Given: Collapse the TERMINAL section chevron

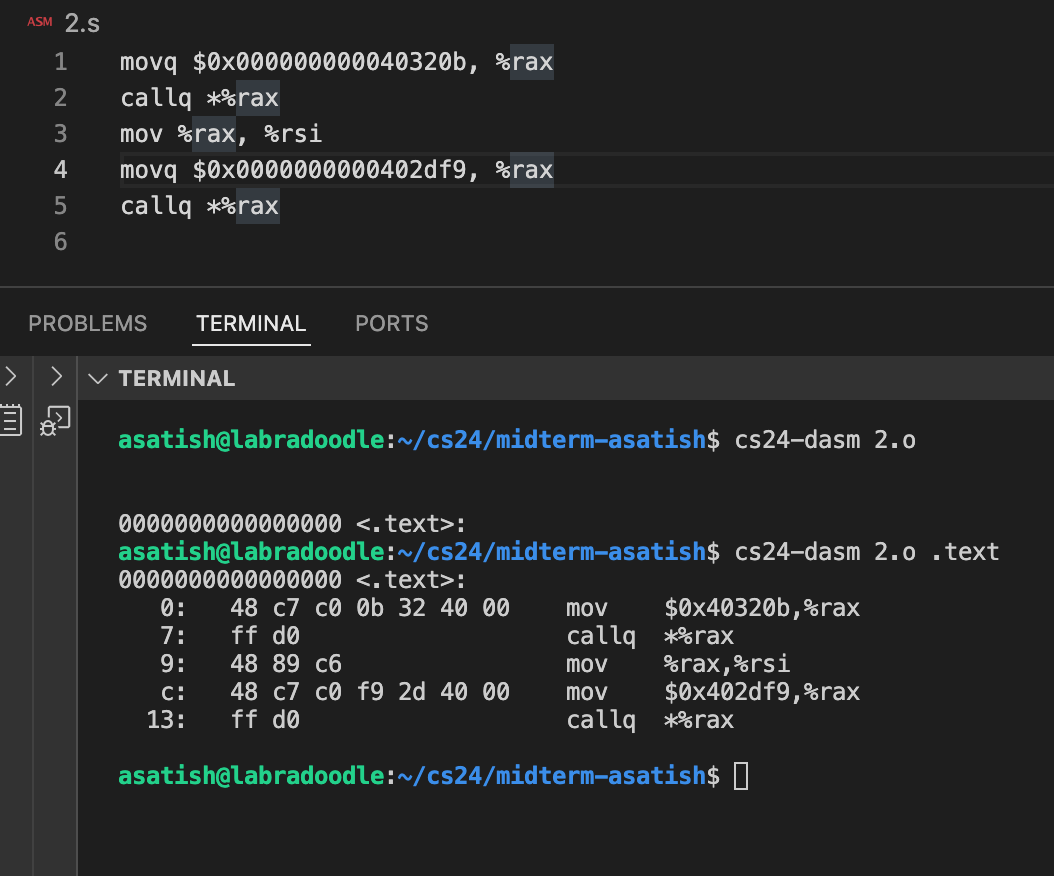Looking at the screenshot, I should pos(97,378).
